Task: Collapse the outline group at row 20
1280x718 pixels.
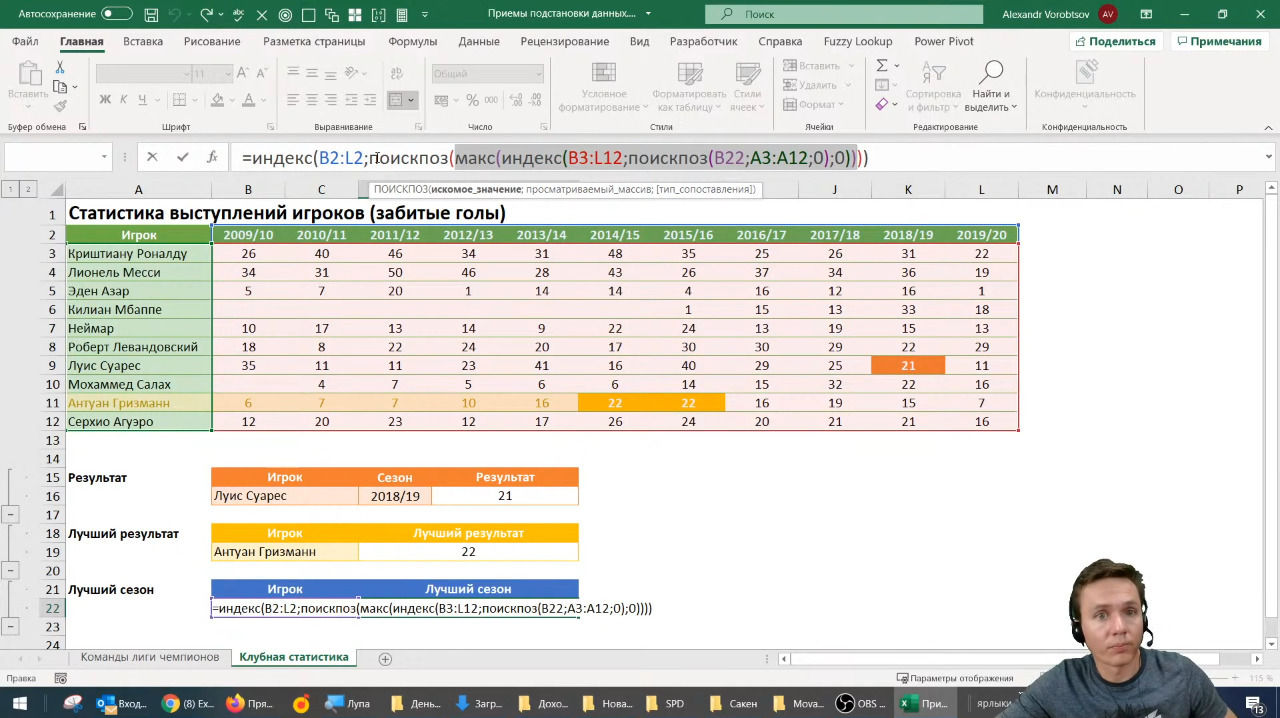Action: (10, 571)
